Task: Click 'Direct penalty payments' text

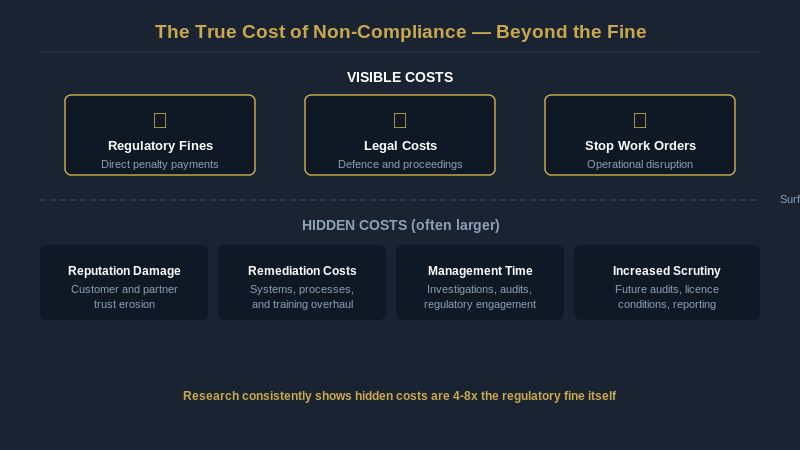Action: click(160, 164)
